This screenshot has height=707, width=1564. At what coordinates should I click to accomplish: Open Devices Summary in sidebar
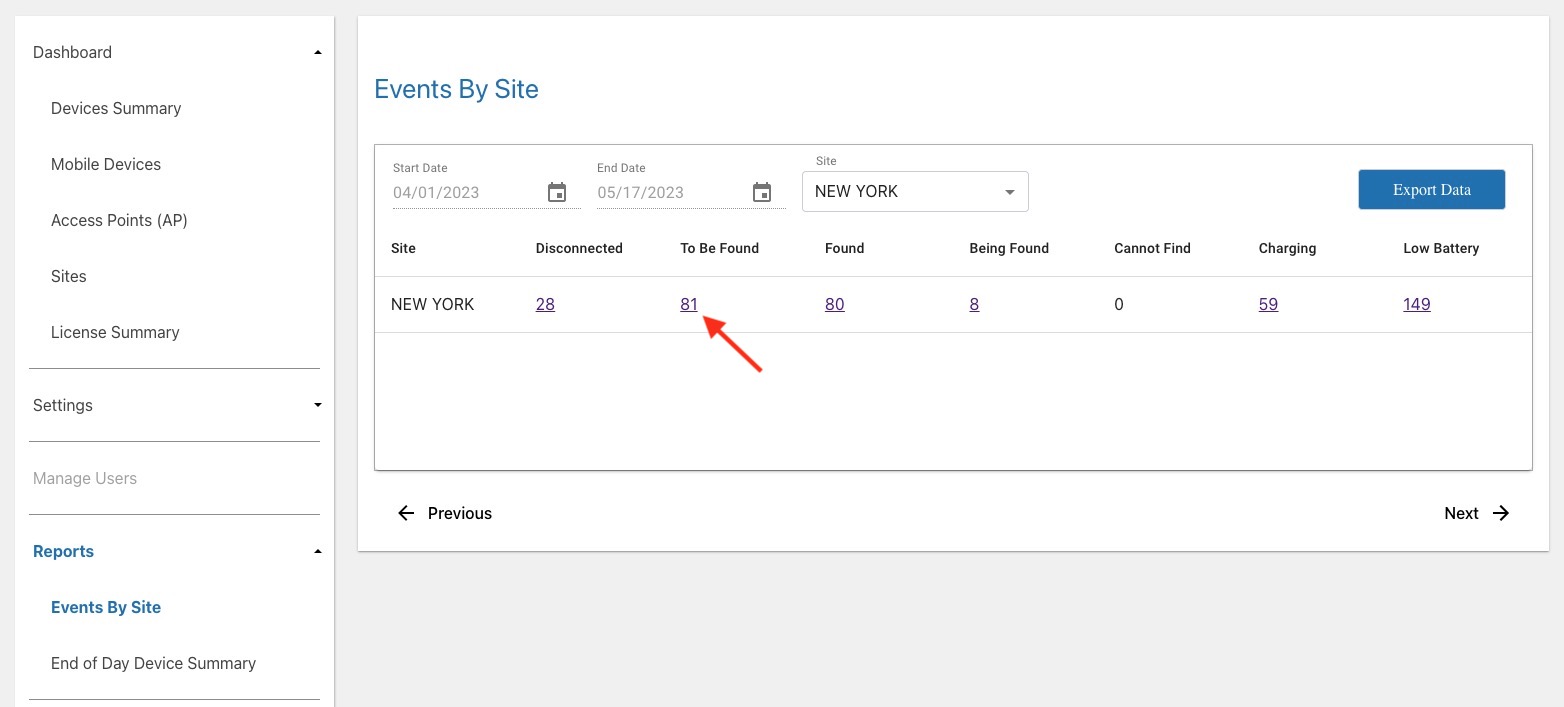(116, 108)
